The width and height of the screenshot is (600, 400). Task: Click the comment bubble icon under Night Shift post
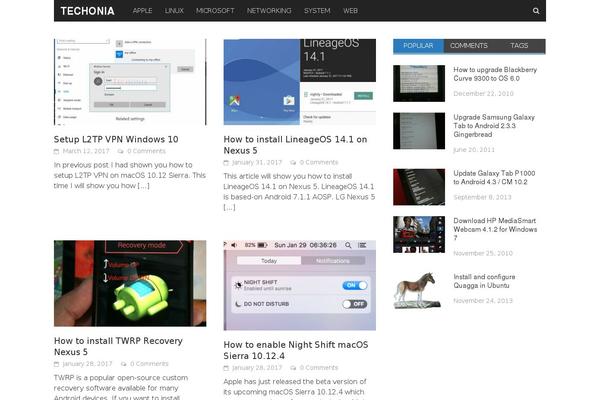(293, 367)
